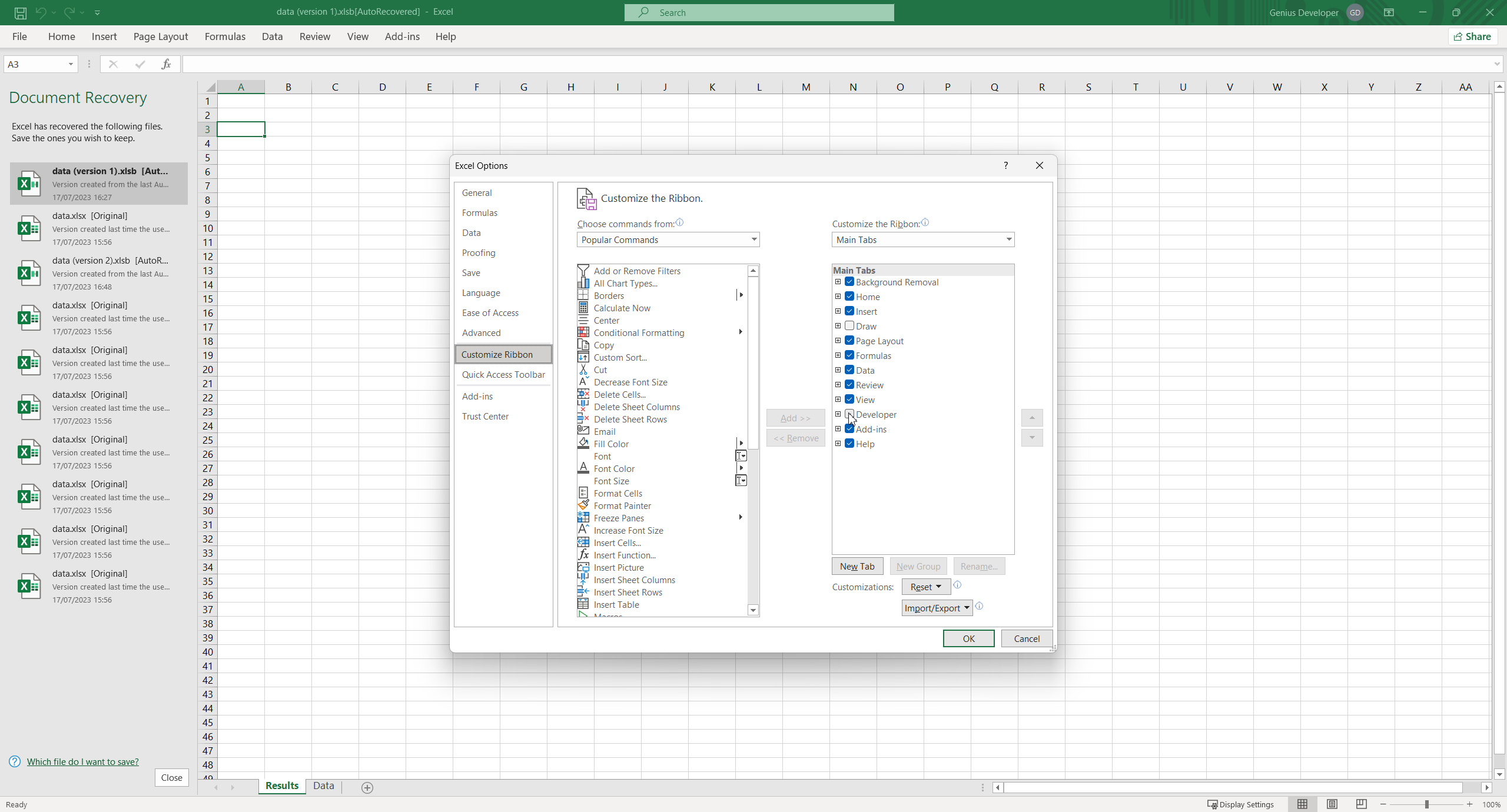
Task: Open the Customize the Ribbon Main Tabs dropdown
Action: point(923,239)
